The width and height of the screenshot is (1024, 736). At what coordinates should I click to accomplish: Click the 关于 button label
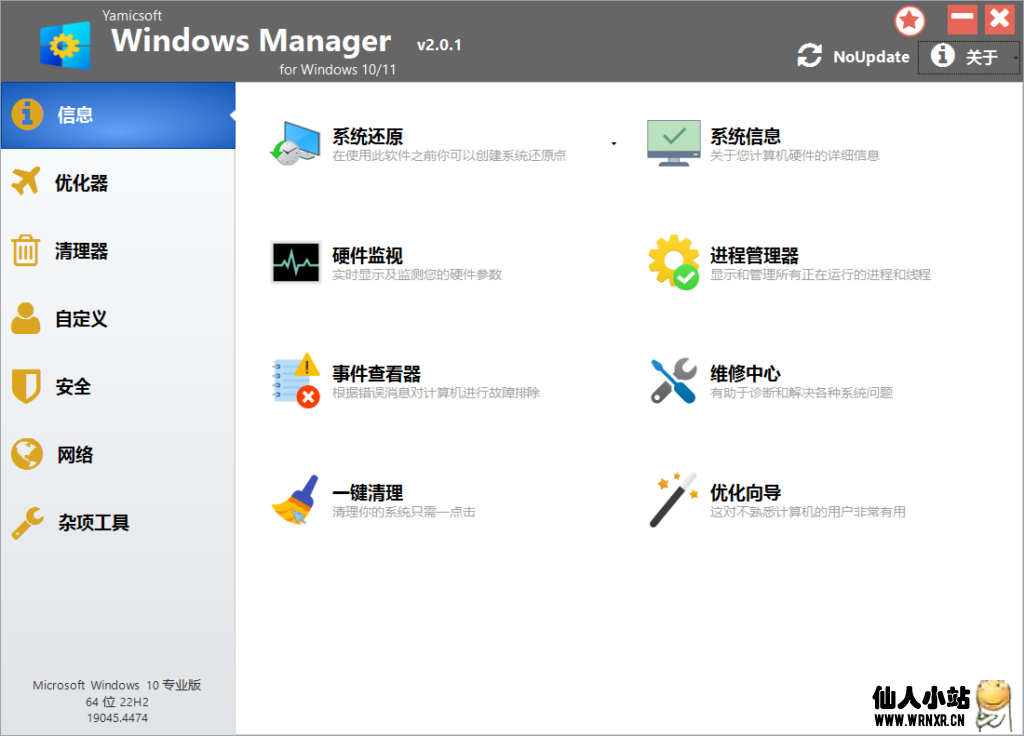tap(982, 57)
